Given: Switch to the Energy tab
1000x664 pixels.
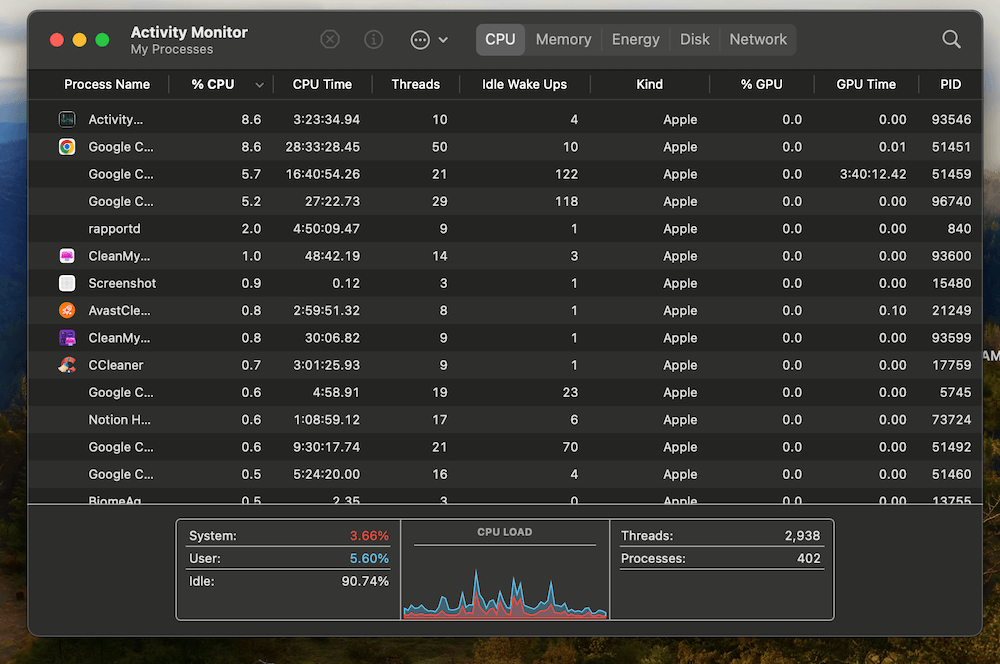Looking at the screenshot, I should click(x=635, y=40).
